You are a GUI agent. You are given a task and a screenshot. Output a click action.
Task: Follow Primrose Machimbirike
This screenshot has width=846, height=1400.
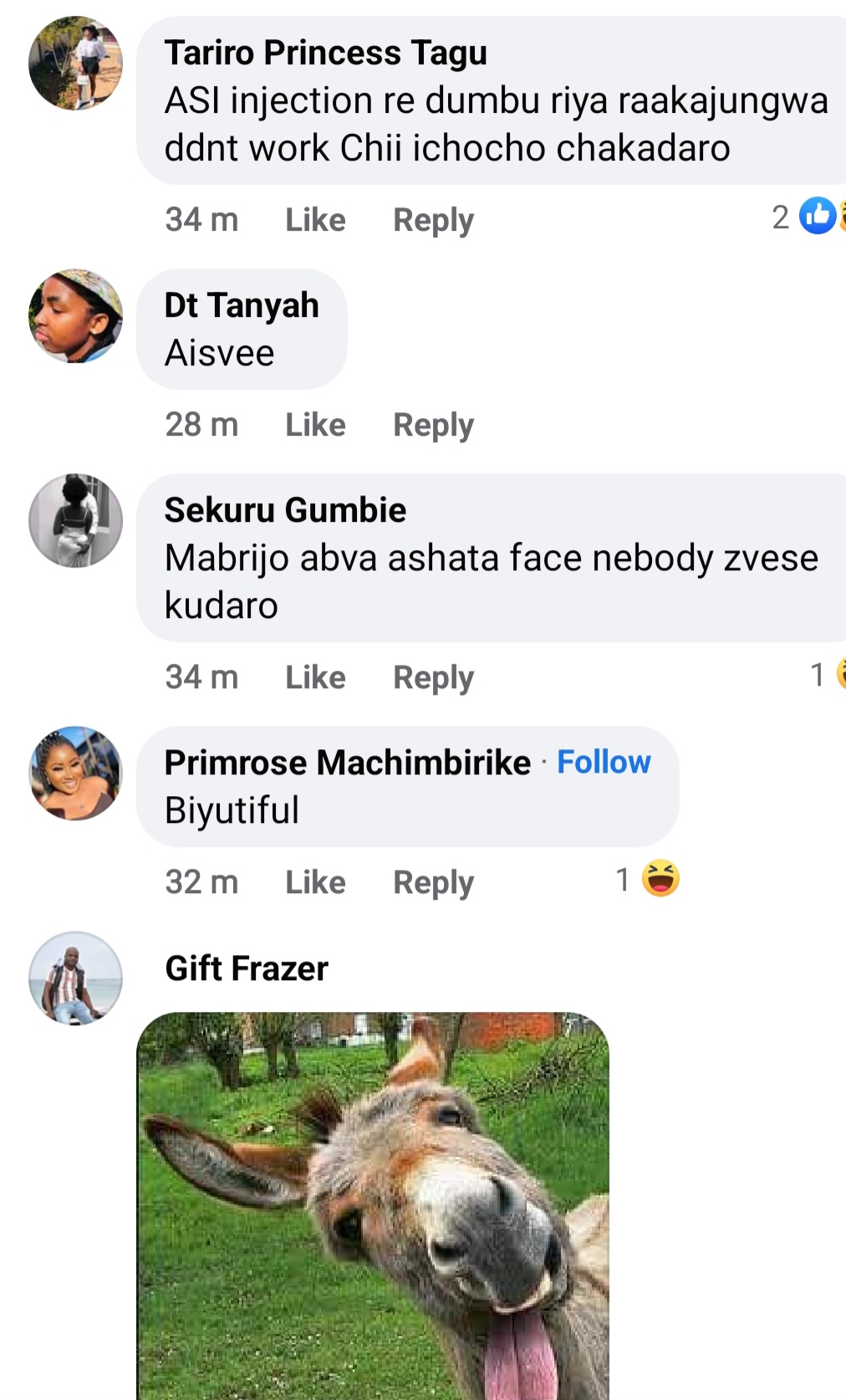pyautogui.click(x=604, y=762)
